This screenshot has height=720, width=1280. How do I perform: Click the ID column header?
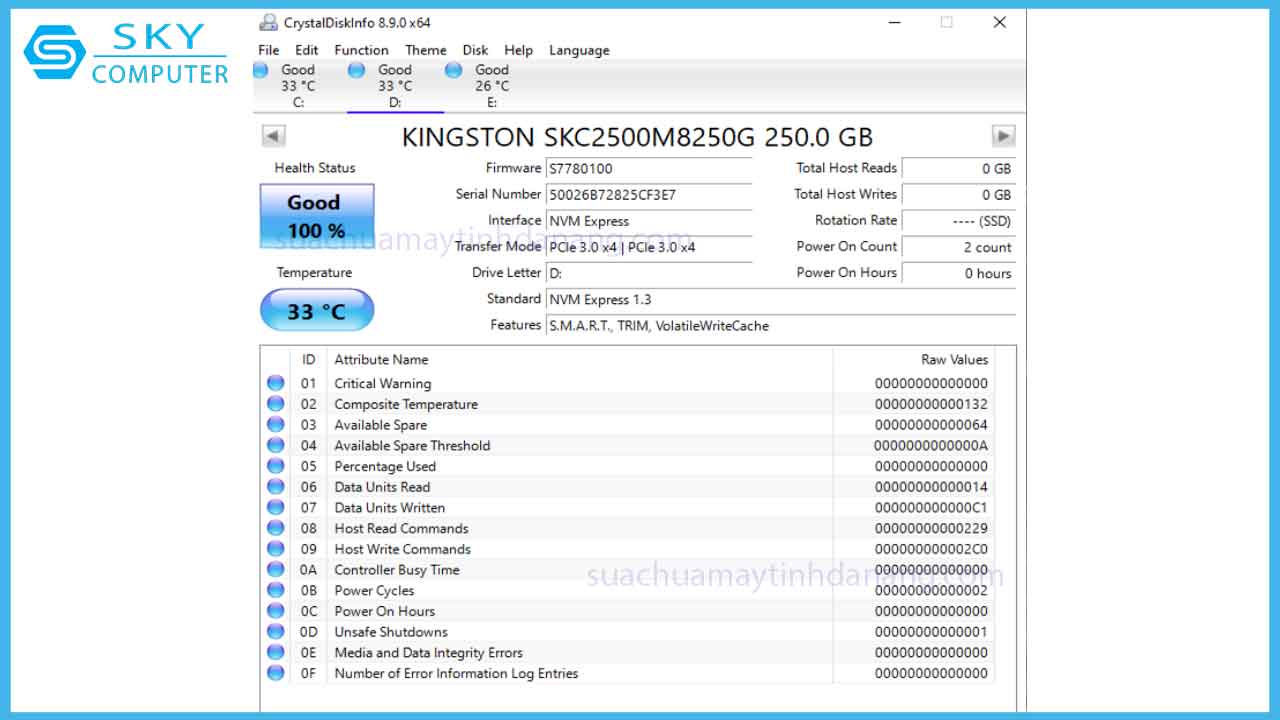click(x=309, y=359)
